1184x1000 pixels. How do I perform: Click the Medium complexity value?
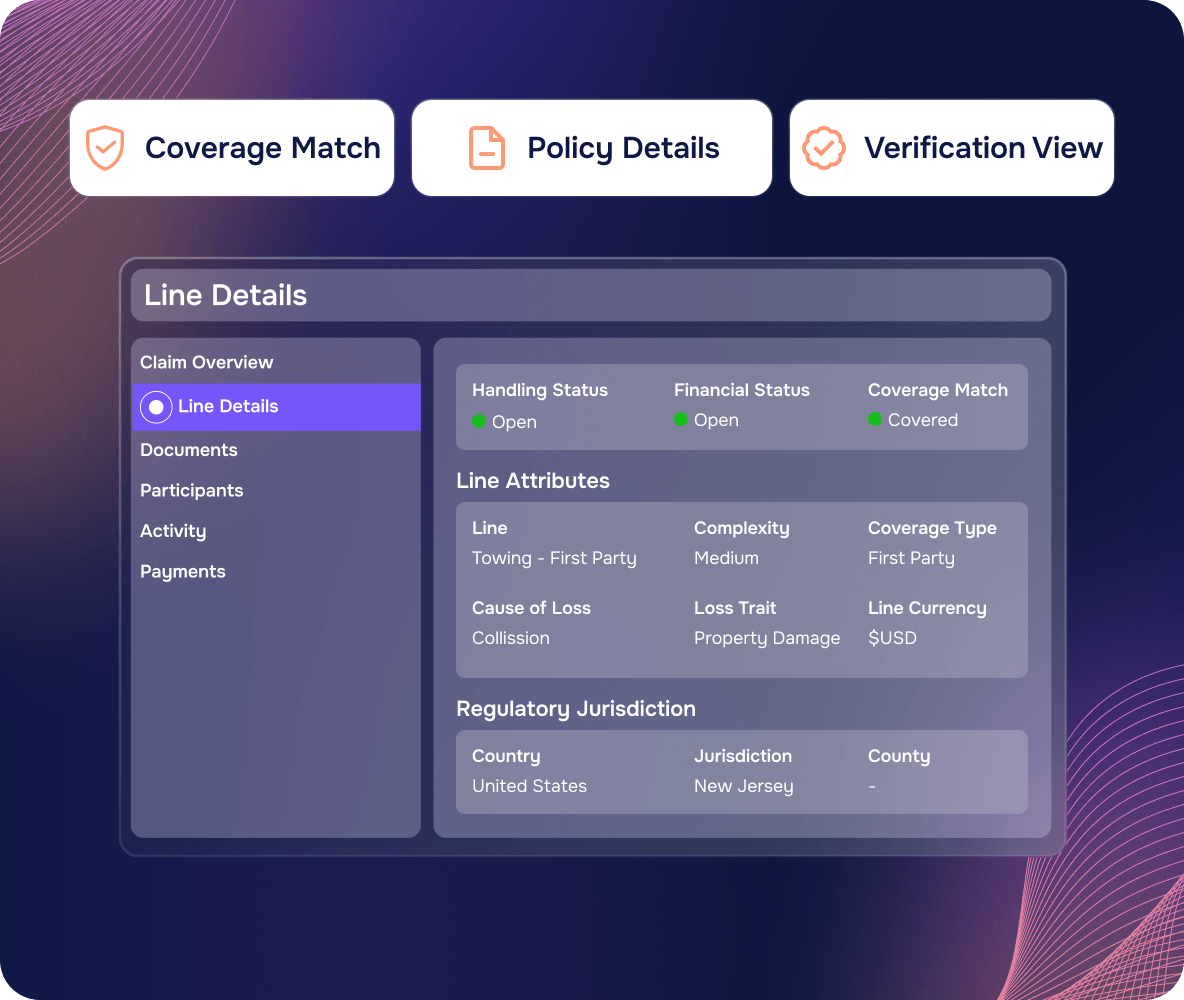click(x=726, y=558)
